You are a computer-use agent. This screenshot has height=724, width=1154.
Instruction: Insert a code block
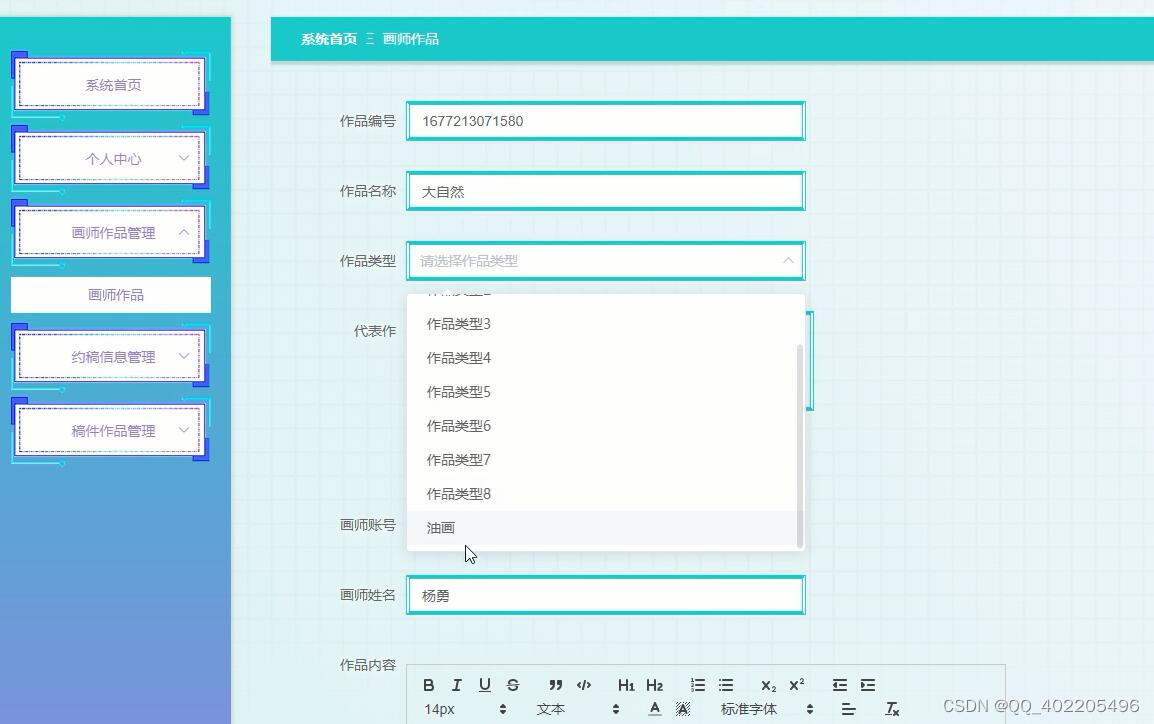(584, 685)
